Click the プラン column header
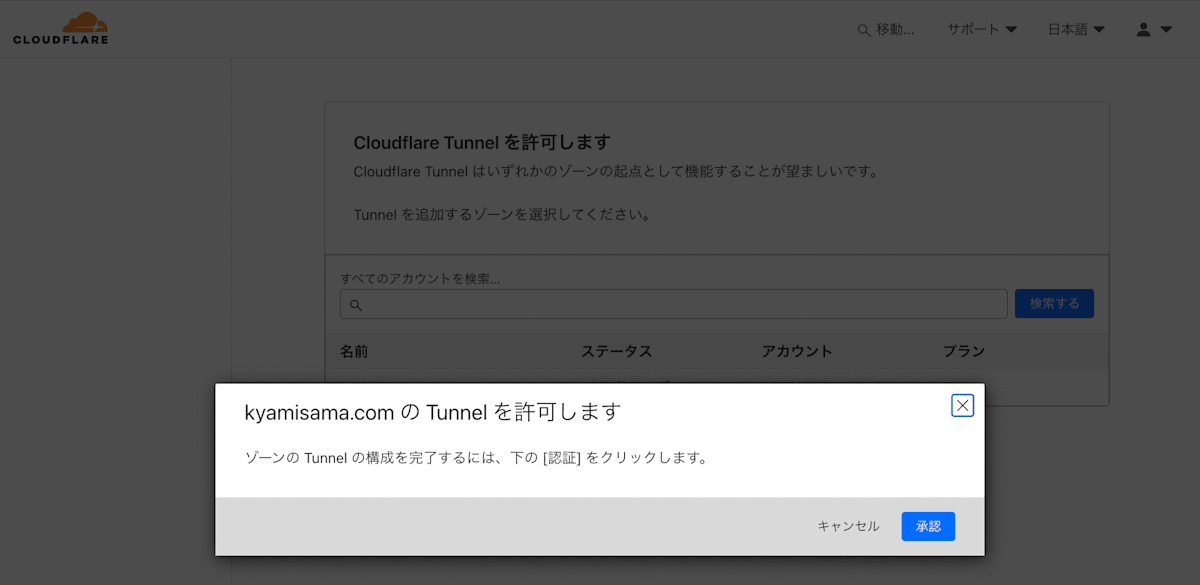This screenshot has height=585, width=1200. point(964,352)
